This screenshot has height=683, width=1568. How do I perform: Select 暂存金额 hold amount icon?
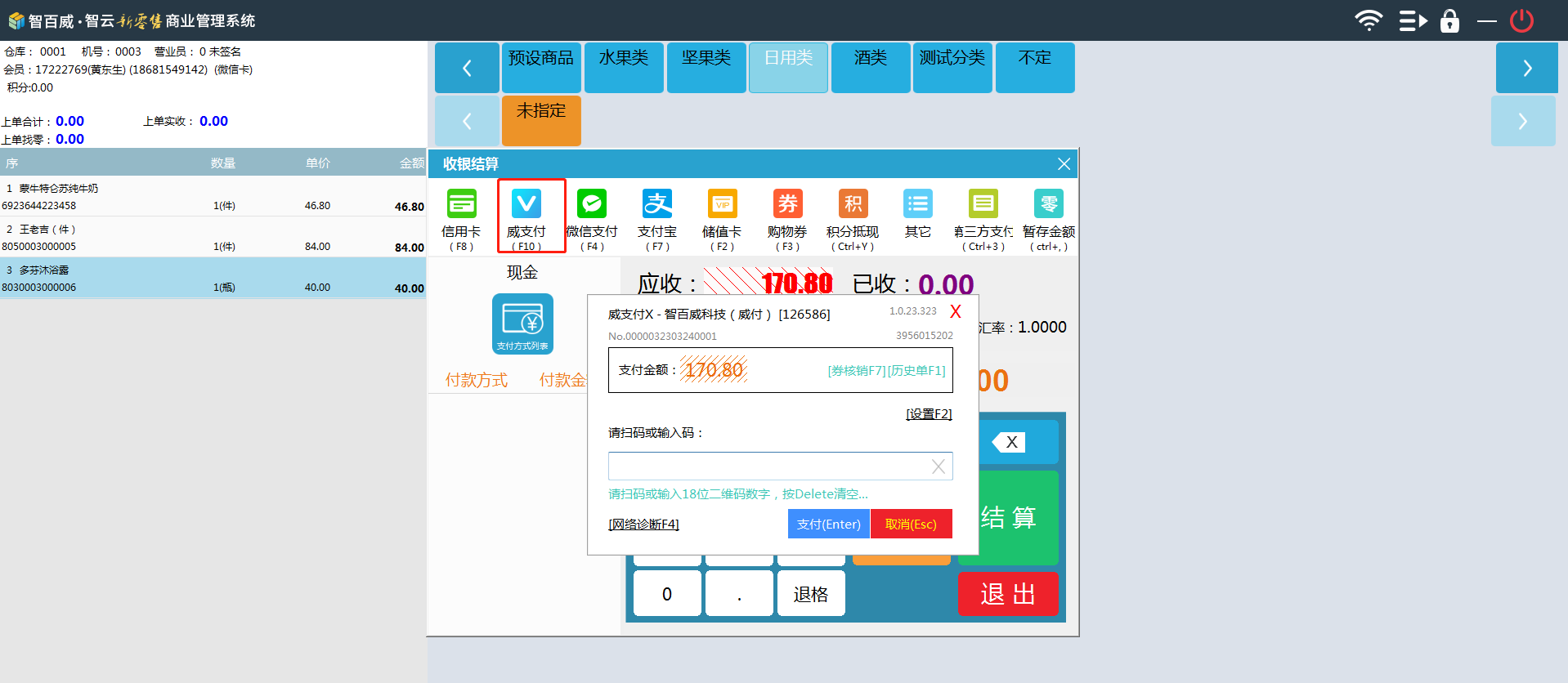1048,204
